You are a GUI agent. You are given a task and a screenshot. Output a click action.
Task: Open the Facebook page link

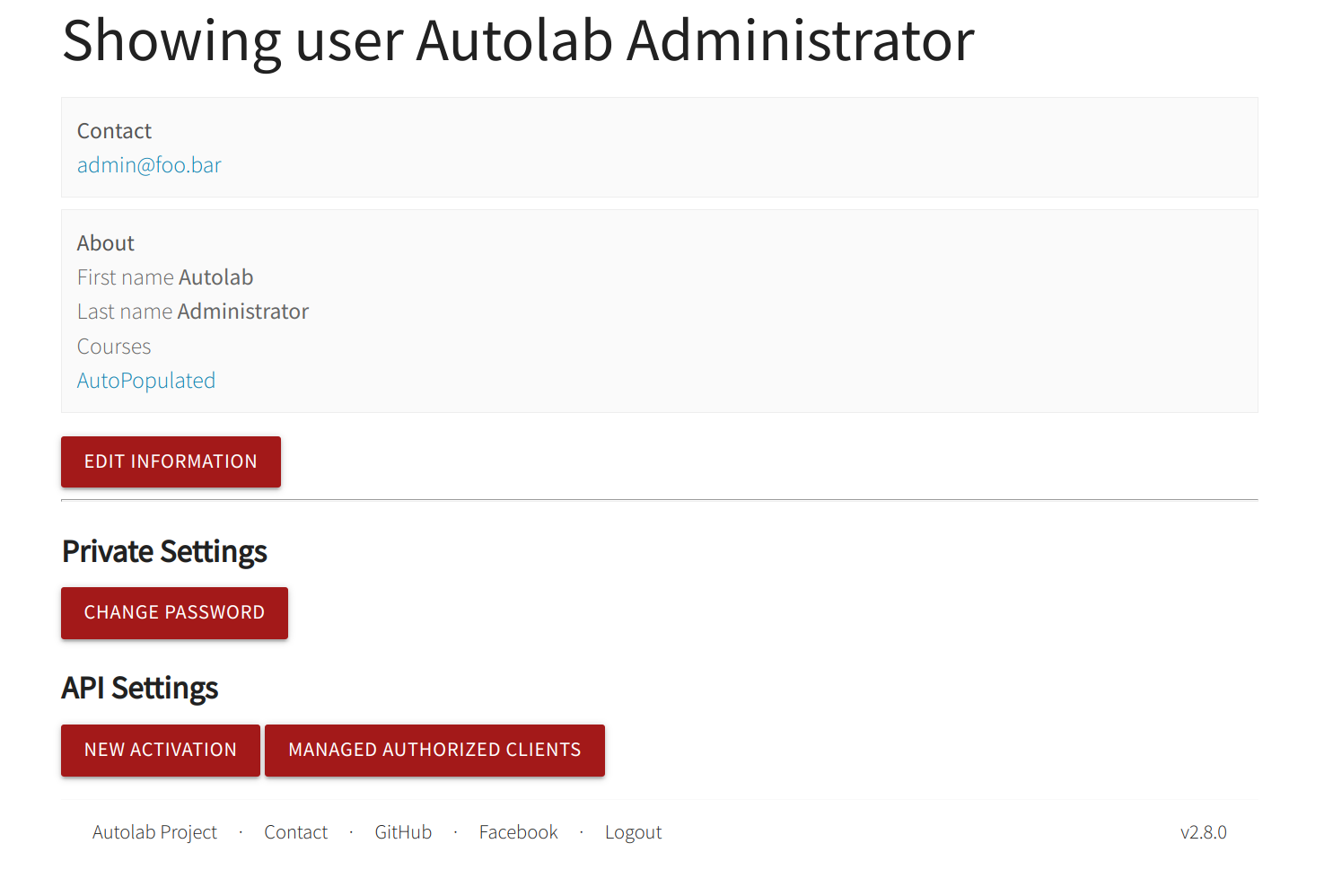tap(518, 832)
